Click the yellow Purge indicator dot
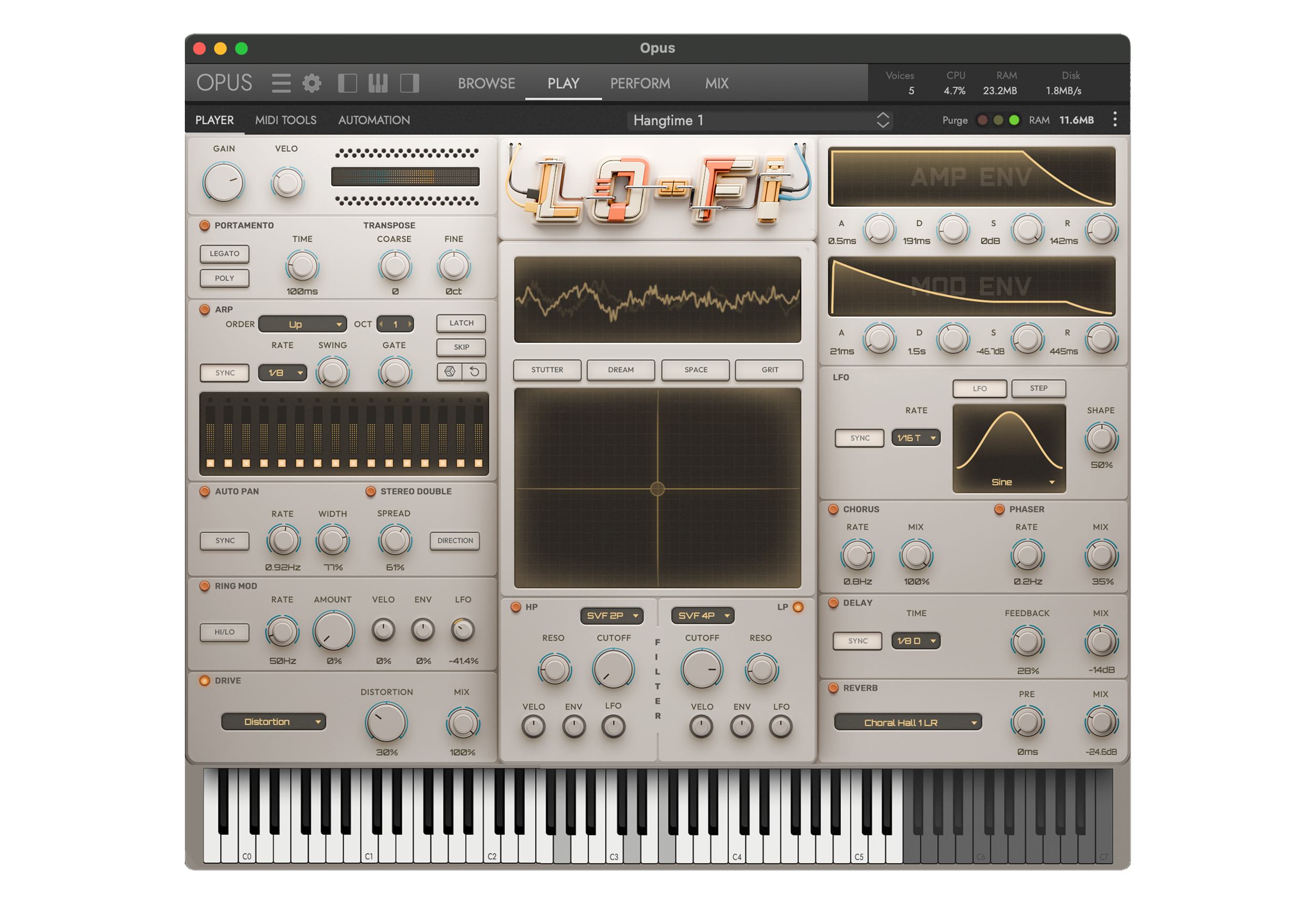The image size is (1316, 921). 998,120
